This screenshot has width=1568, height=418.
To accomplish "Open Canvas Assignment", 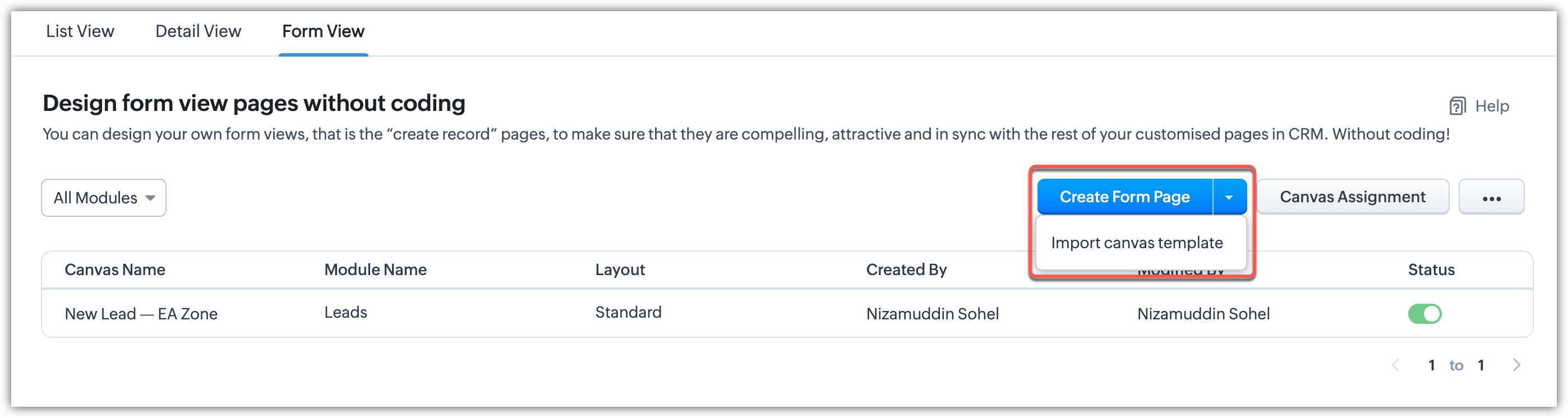I will [x=1352, y=197].
